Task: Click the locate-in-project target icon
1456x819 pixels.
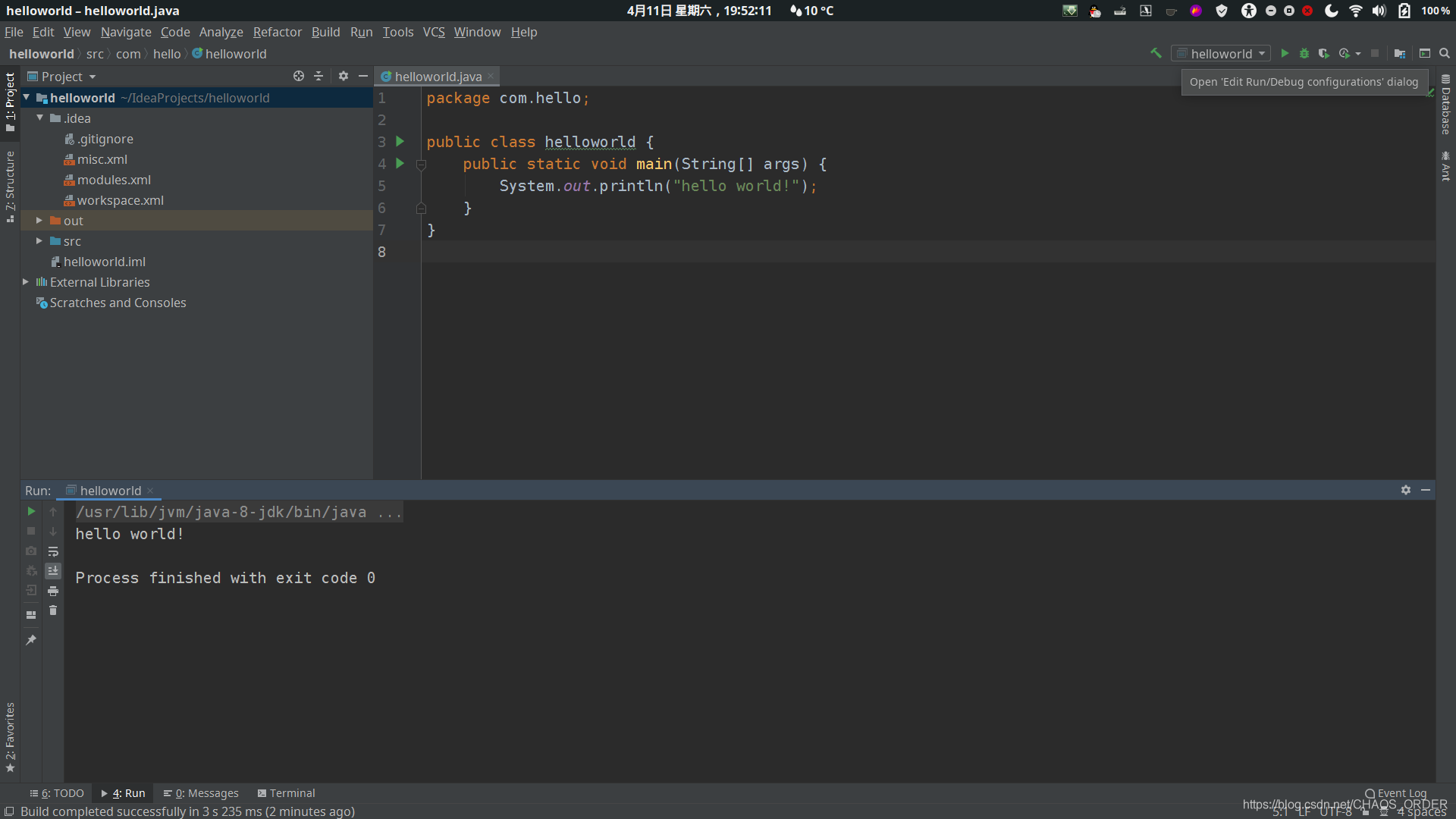Action: pyautogui.click(x=299, y=76)
